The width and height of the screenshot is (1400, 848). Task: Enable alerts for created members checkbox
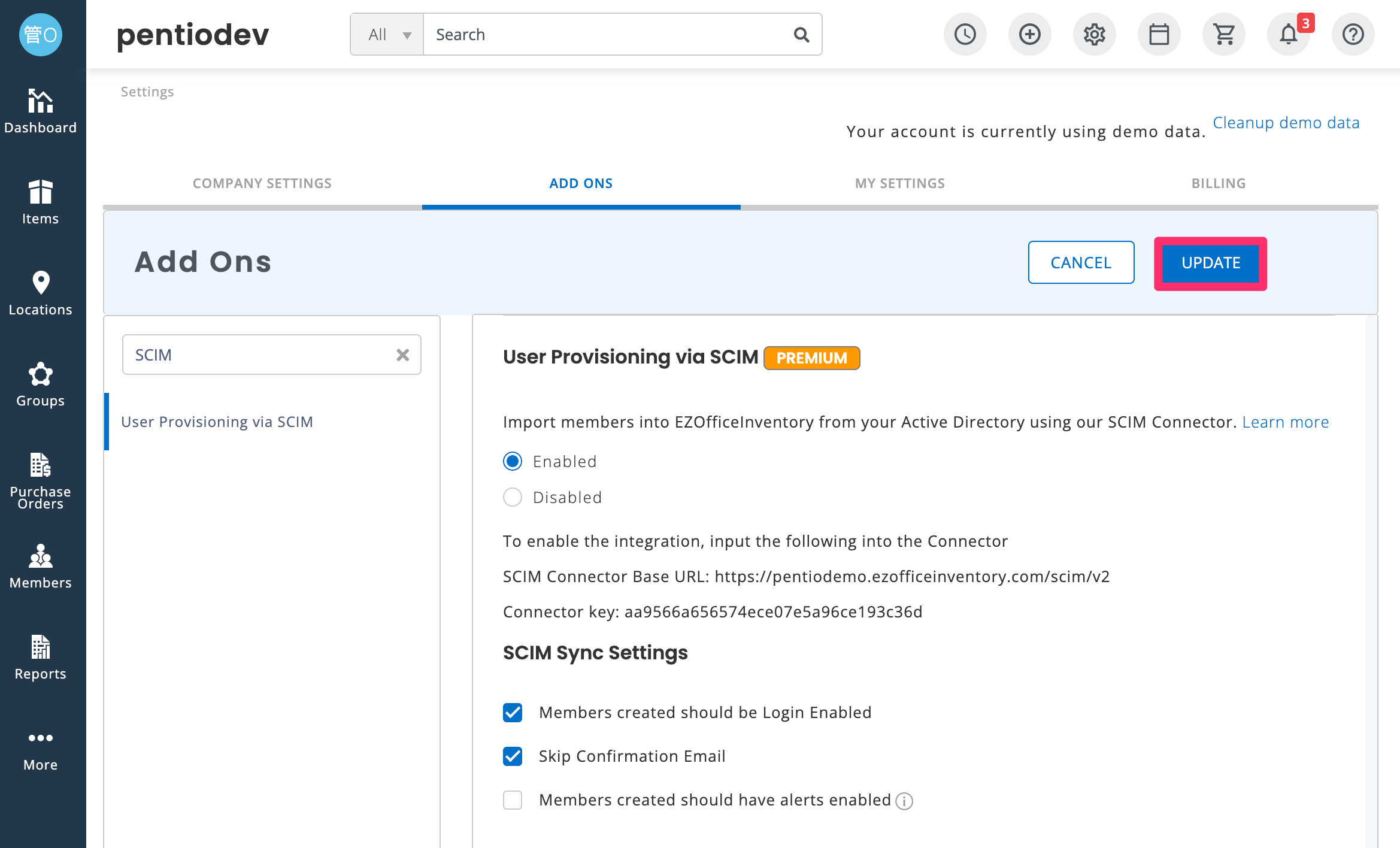[x=513, y=800]
